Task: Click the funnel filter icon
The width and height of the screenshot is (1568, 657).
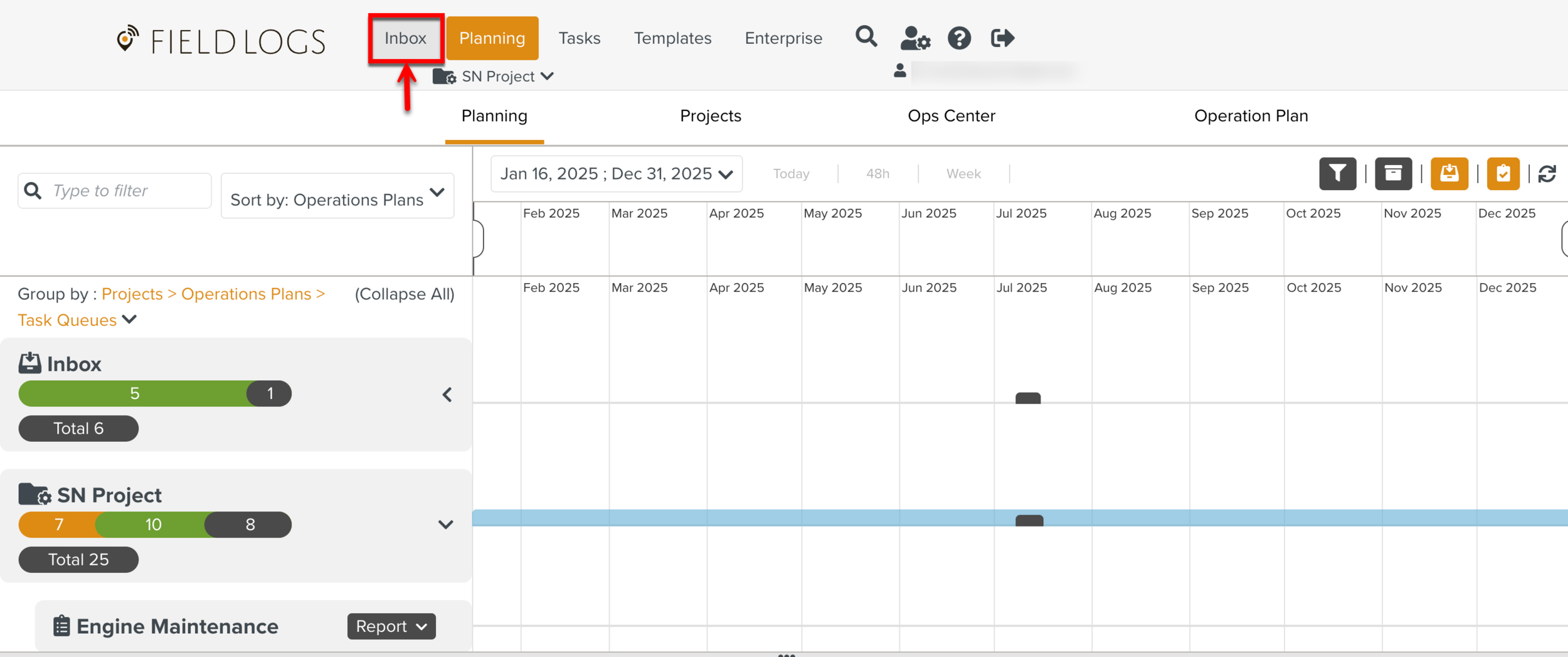Action: pos(1337,174)
